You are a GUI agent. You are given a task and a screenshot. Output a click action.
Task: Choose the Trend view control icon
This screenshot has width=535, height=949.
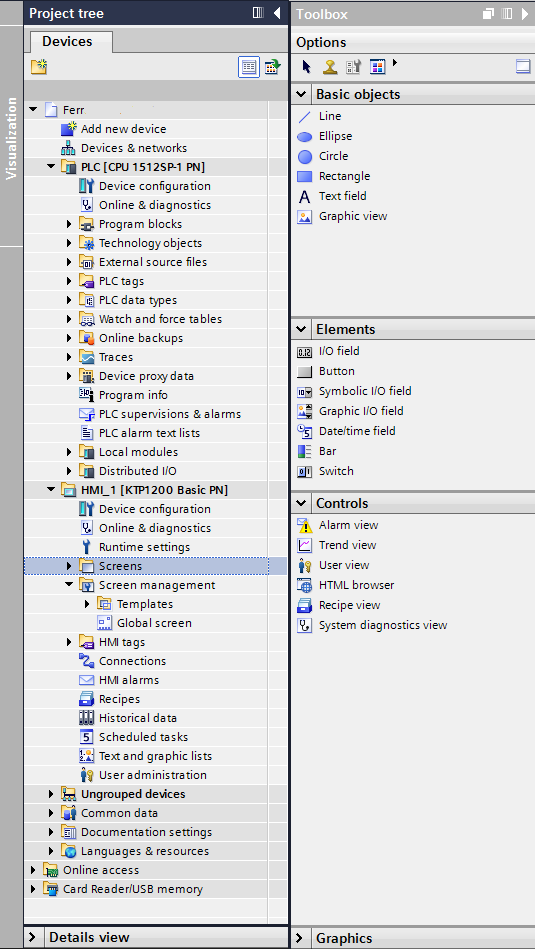point(304,545)
